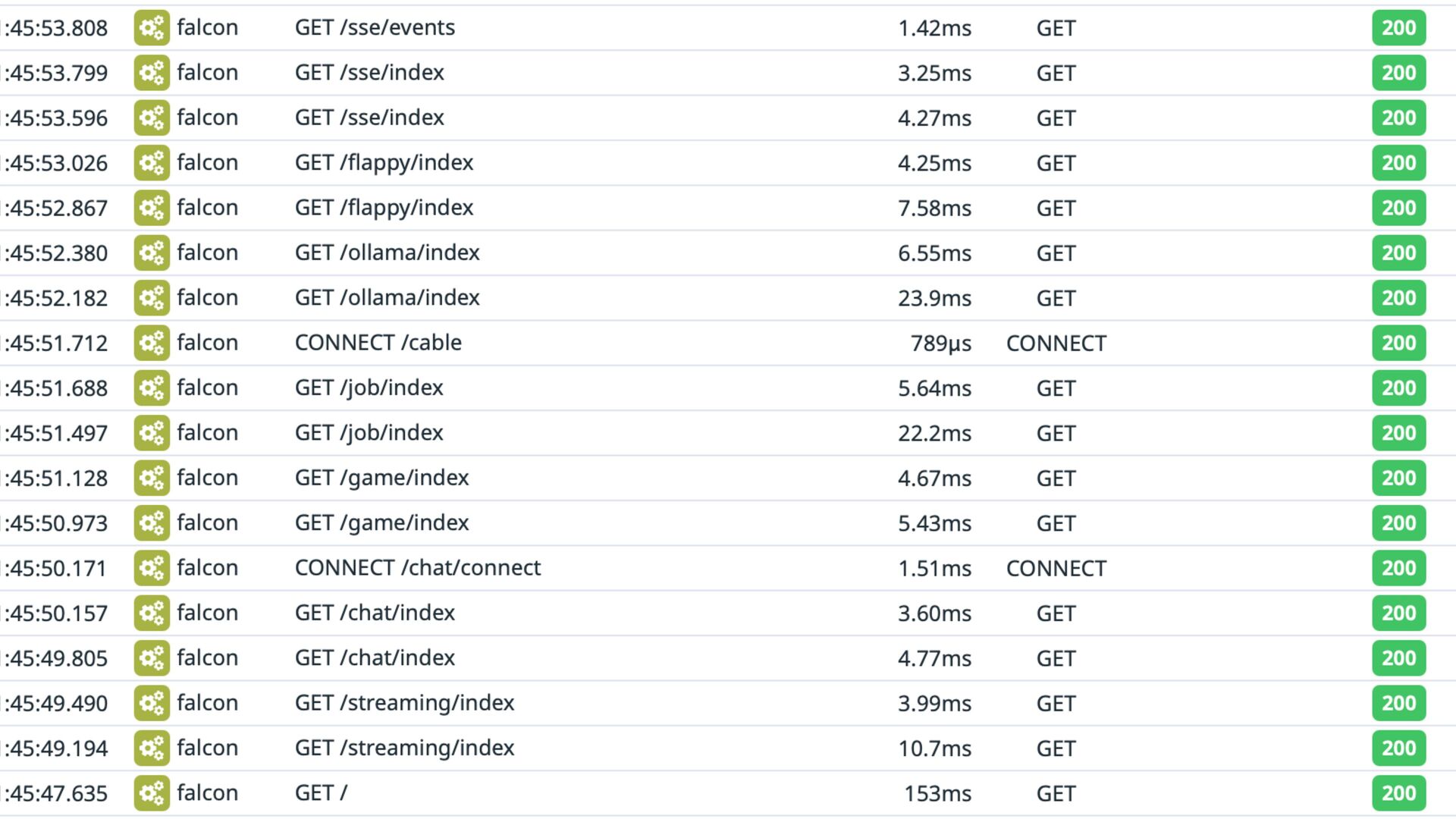Image resolution: width=1456 pixels, height=819 pixels.
Task: Click the 789µs duration value
Action: click(940, 344)
